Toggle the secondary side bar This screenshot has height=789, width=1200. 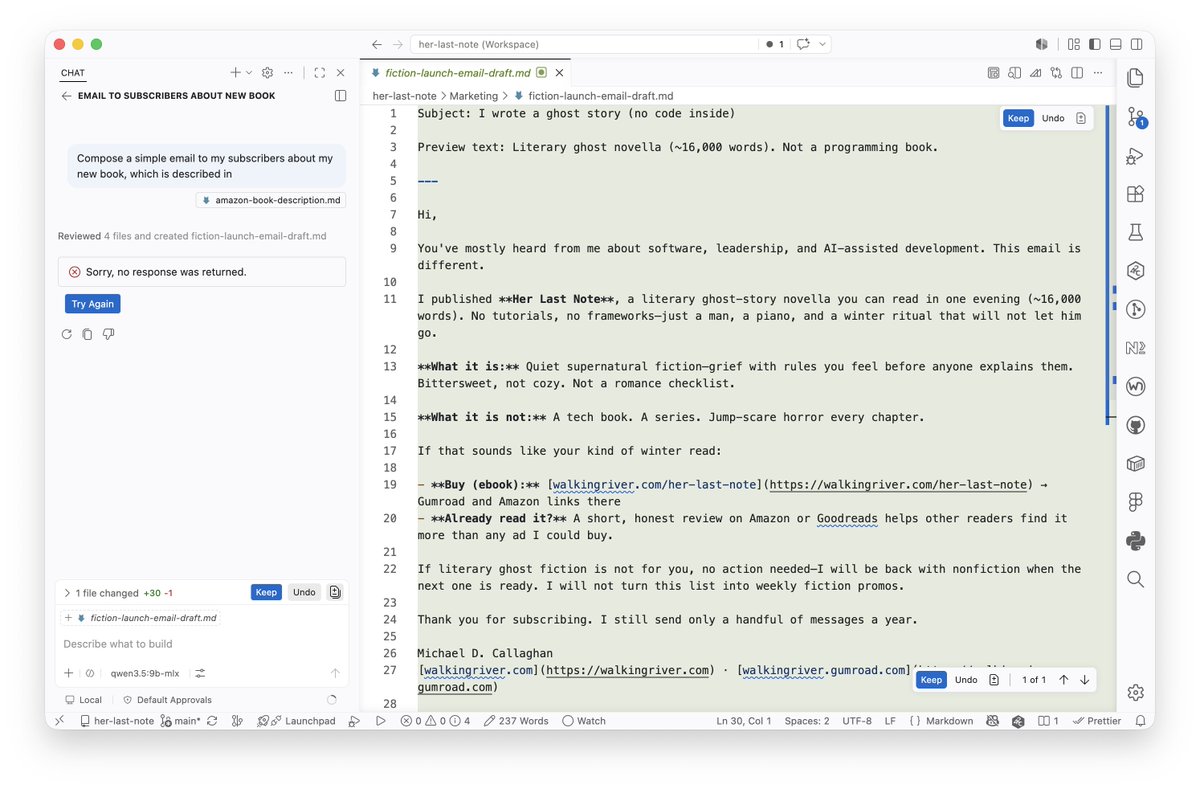(x=1136, y=44)
